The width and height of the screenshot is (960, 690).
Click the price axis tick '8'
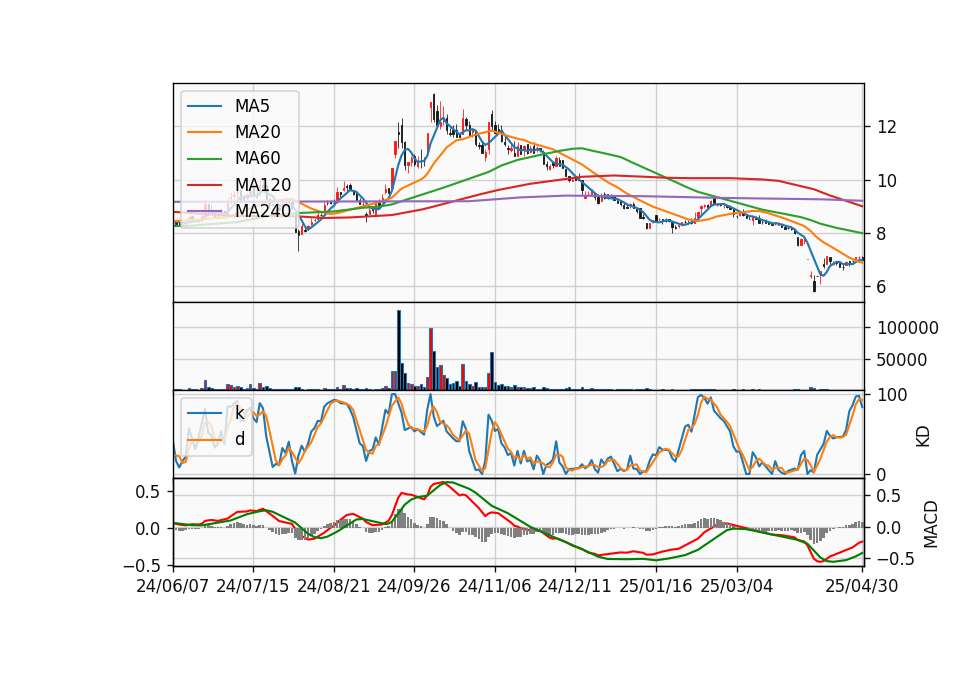coord(881,234)
